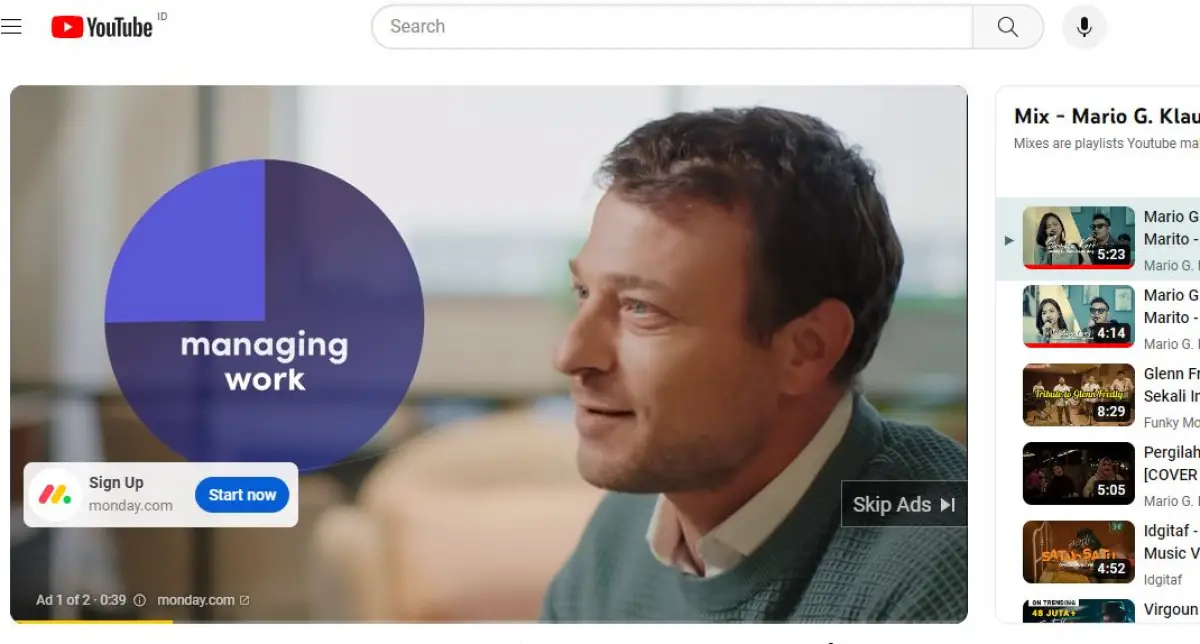Click inside the Search input field
Viewport: 1200px width, 644px height.
tap(672, 27)
